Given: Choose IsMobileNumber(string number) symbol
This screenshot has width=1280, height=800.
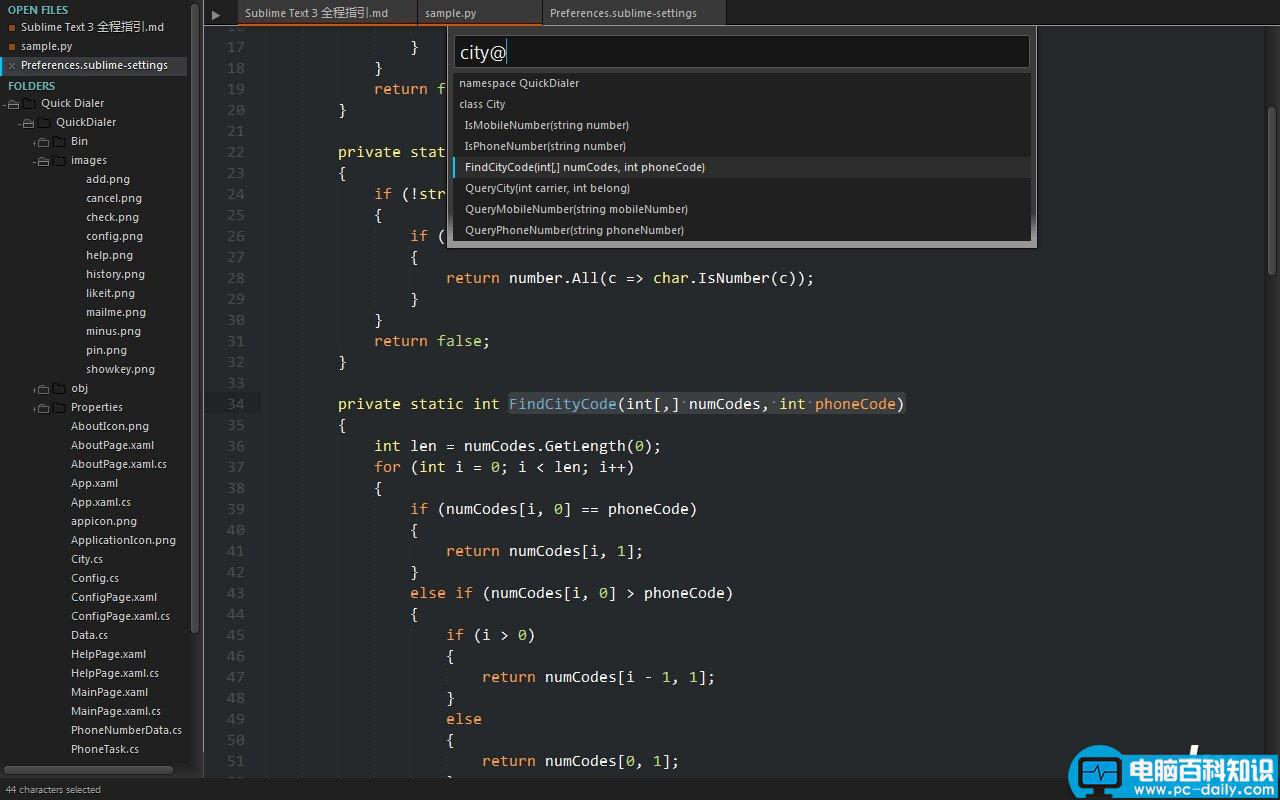Looking at the screenshot, I should tap(741, 125).
